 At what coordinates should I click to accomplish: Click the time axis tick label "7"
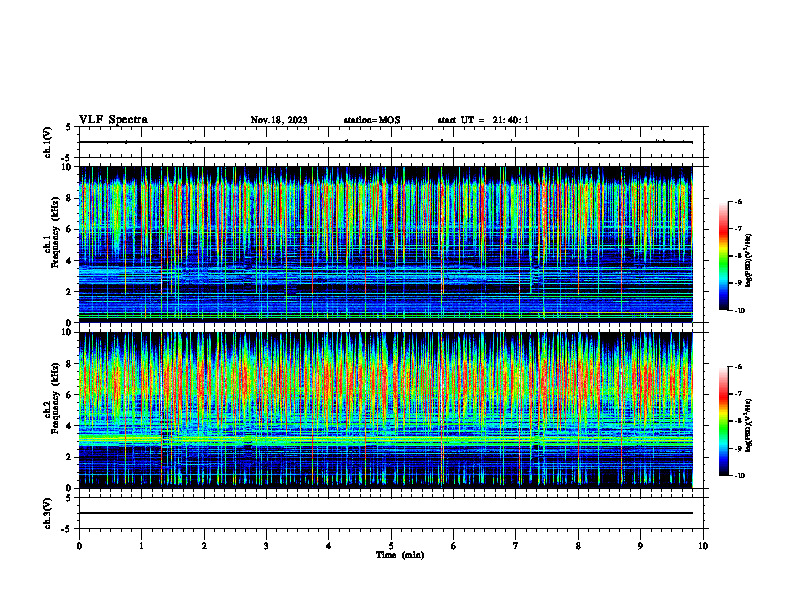pyautogui.click(x=516, y=546)
